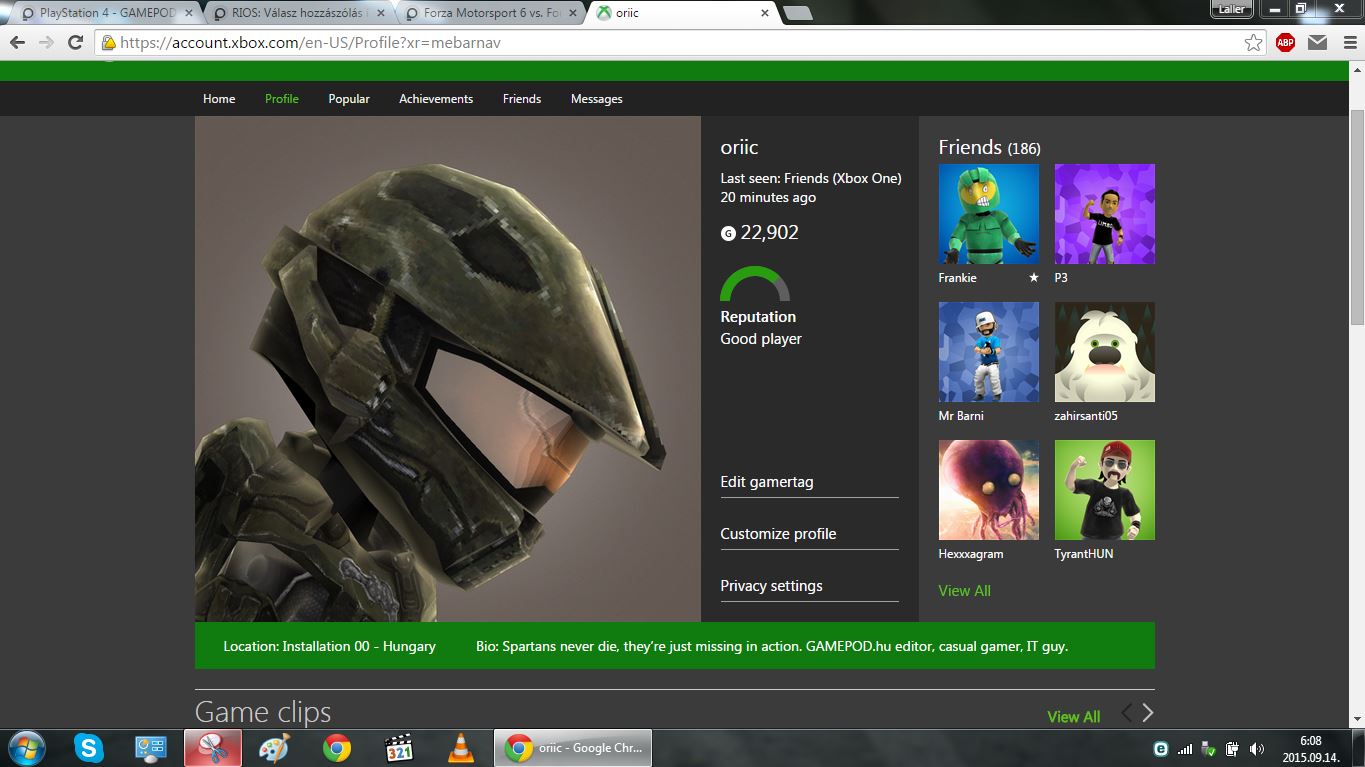Open P3's friend avatar
1365x767 pixels.
(1104, 214)
